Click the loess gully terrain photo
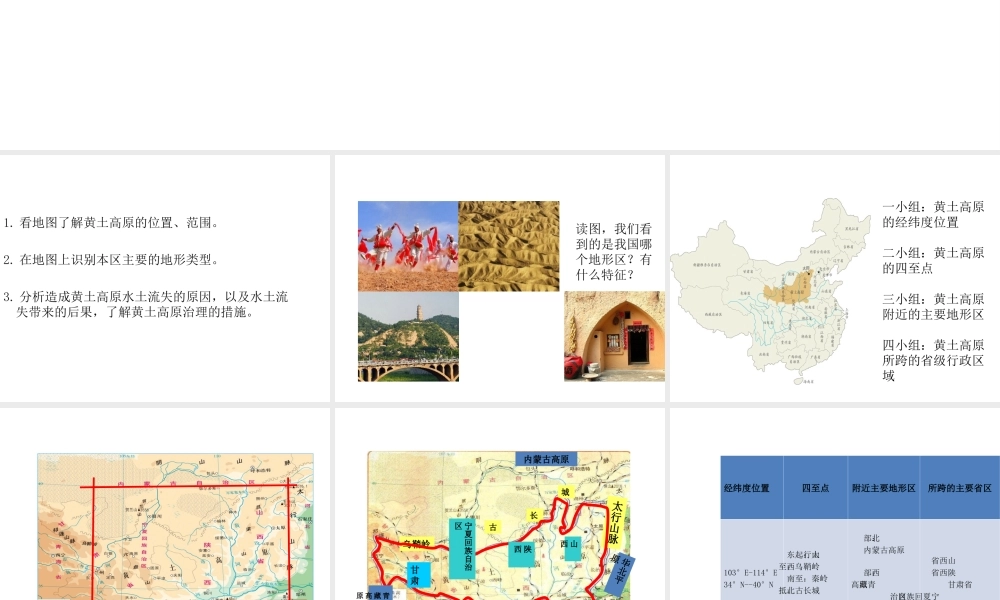 [509, 246]
